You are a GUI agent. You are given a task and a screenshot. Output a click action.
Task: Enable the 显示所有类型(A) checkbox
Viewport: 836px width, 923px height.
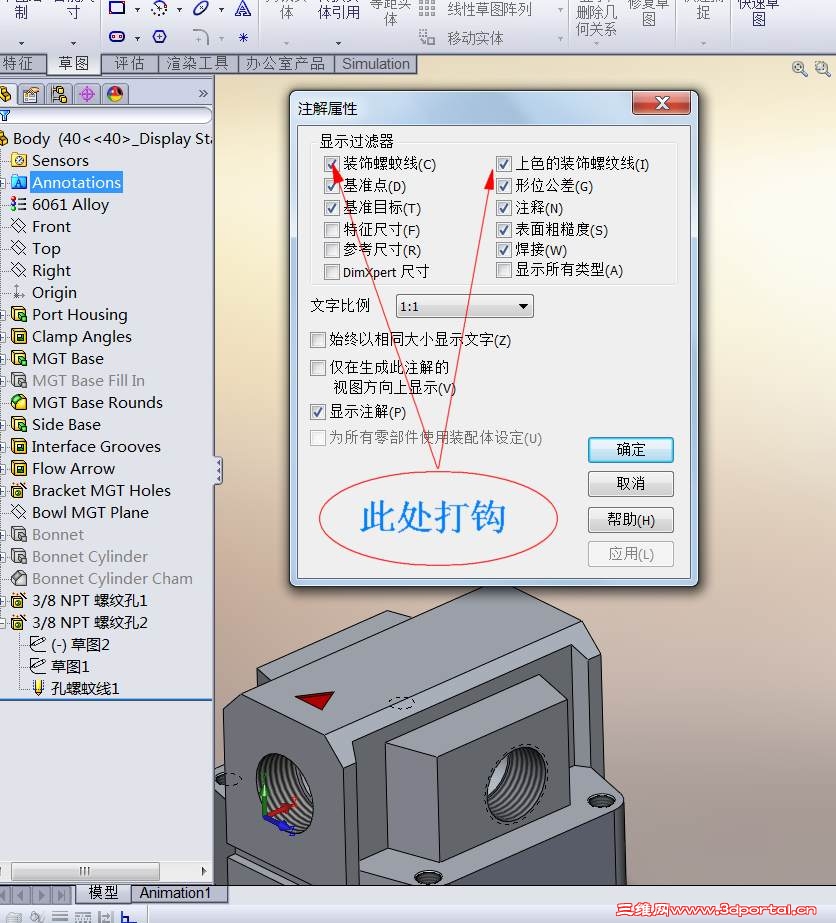(x=504, y=270)
